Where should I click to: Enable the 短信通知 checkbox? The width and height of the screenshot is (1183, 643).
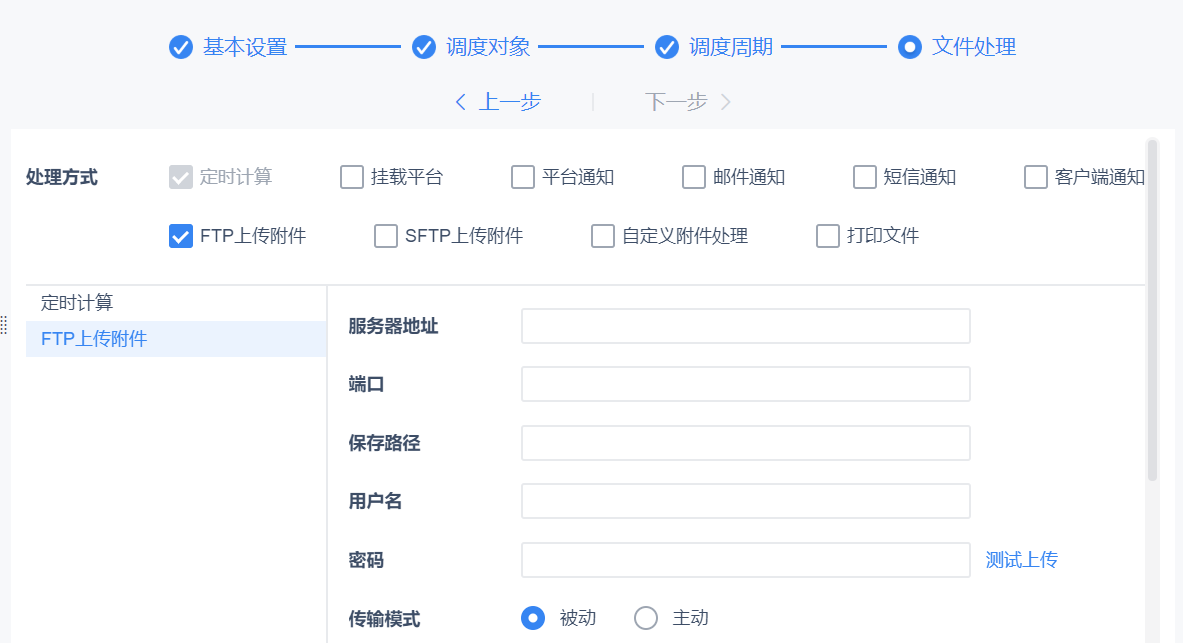pos(865,177)
